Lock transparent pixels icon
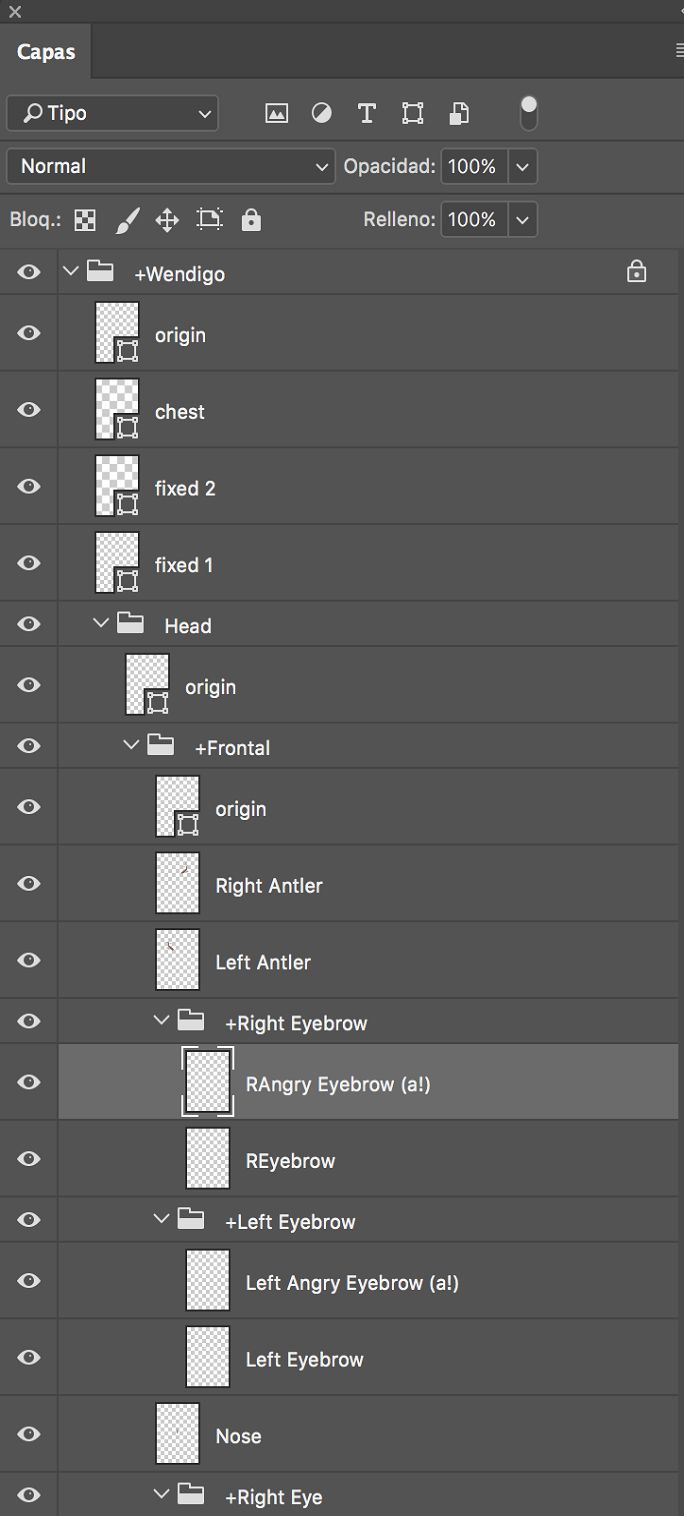Viewport: 684px width, 1516px height. pyautogui.click(x=86, y=220)
